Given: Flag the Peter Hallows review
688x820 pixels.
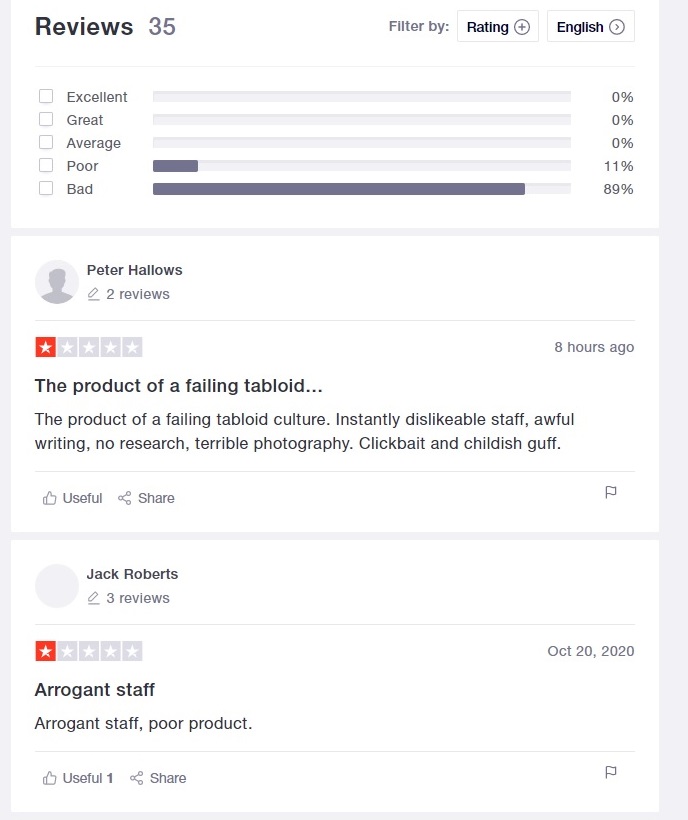Looking at the screenshot, I should click(611, 492).
